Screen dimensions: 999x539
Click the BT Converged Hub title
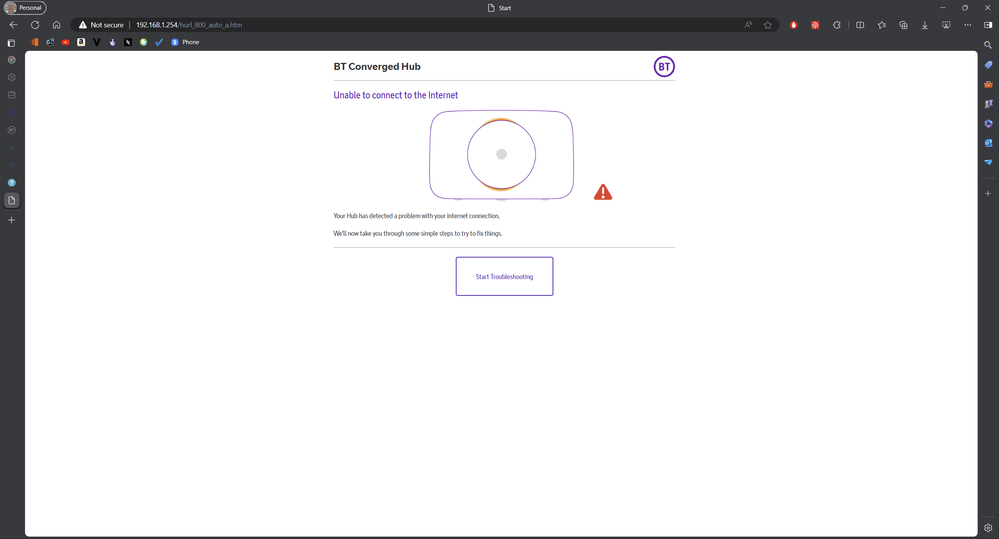[x=377, y=66]
